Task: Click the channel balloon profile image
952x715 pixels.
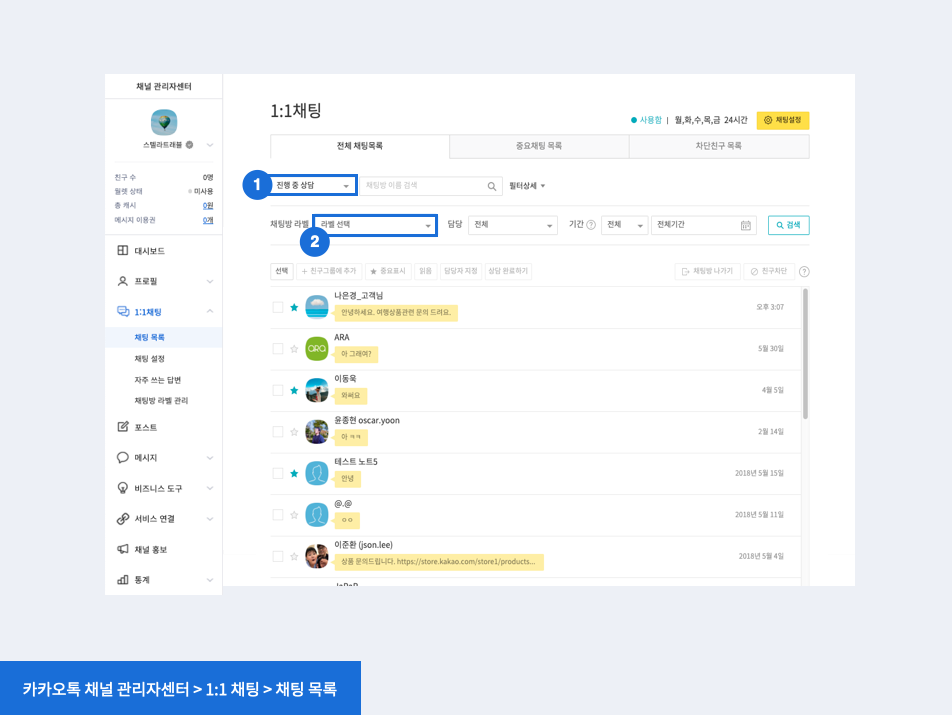Action: tap(164, 122)
